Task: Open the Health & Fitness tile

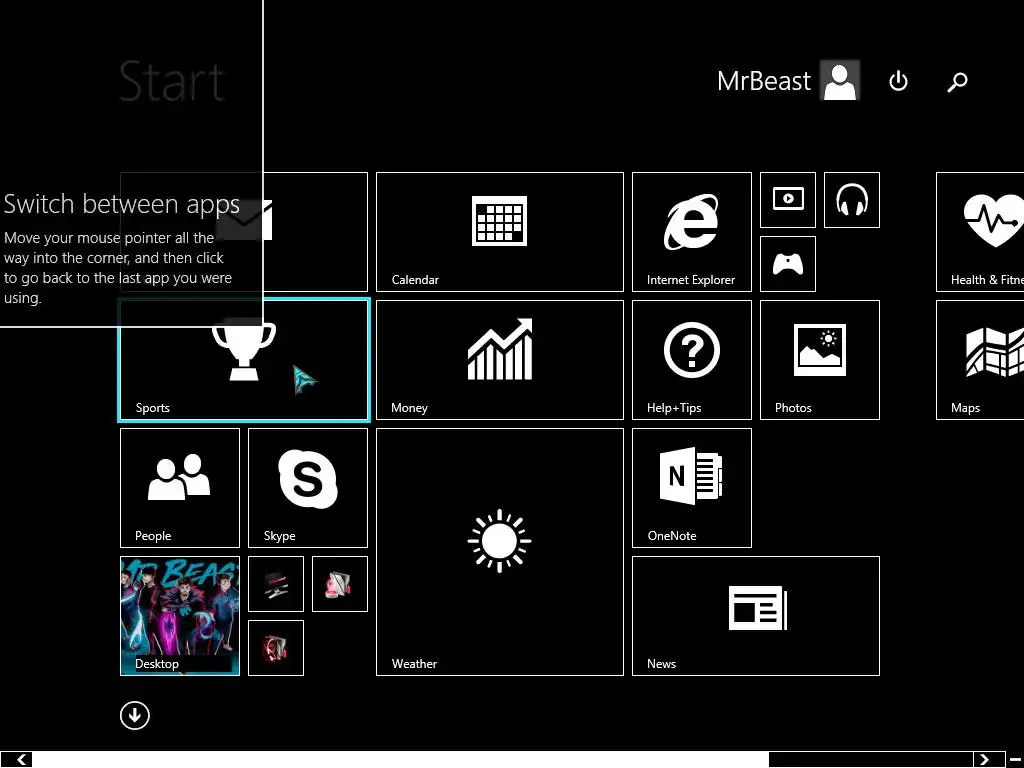Action: pyautogui.click(x=980, y=232)
